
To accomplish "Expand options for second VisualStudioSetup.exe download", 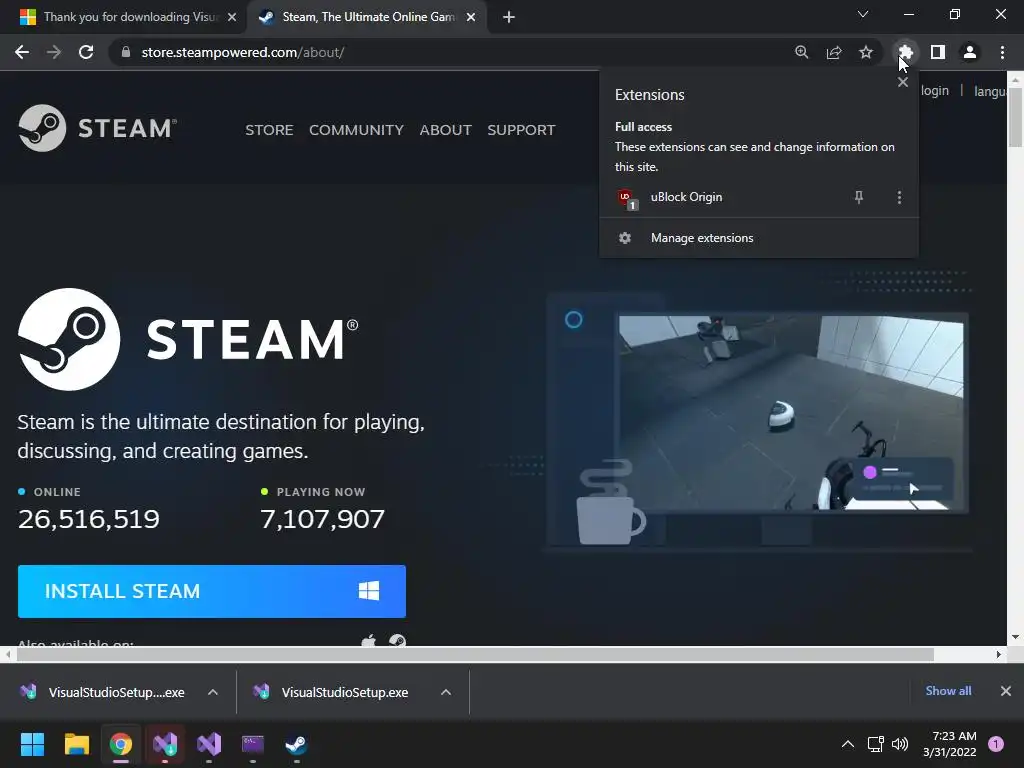I will (446, 692).
